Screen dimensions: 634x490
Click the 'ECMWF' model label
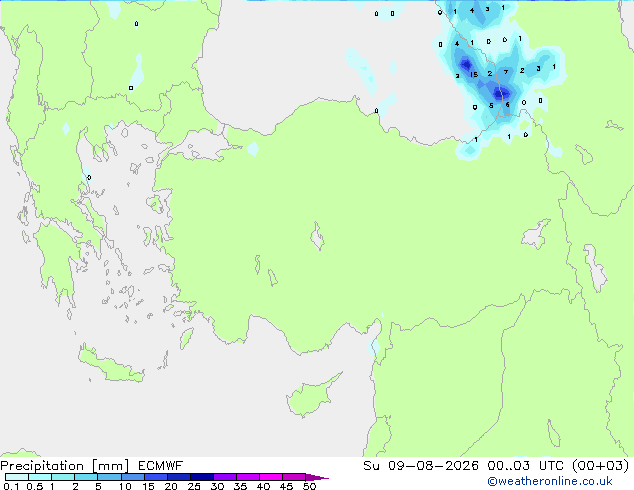(161, 466)
